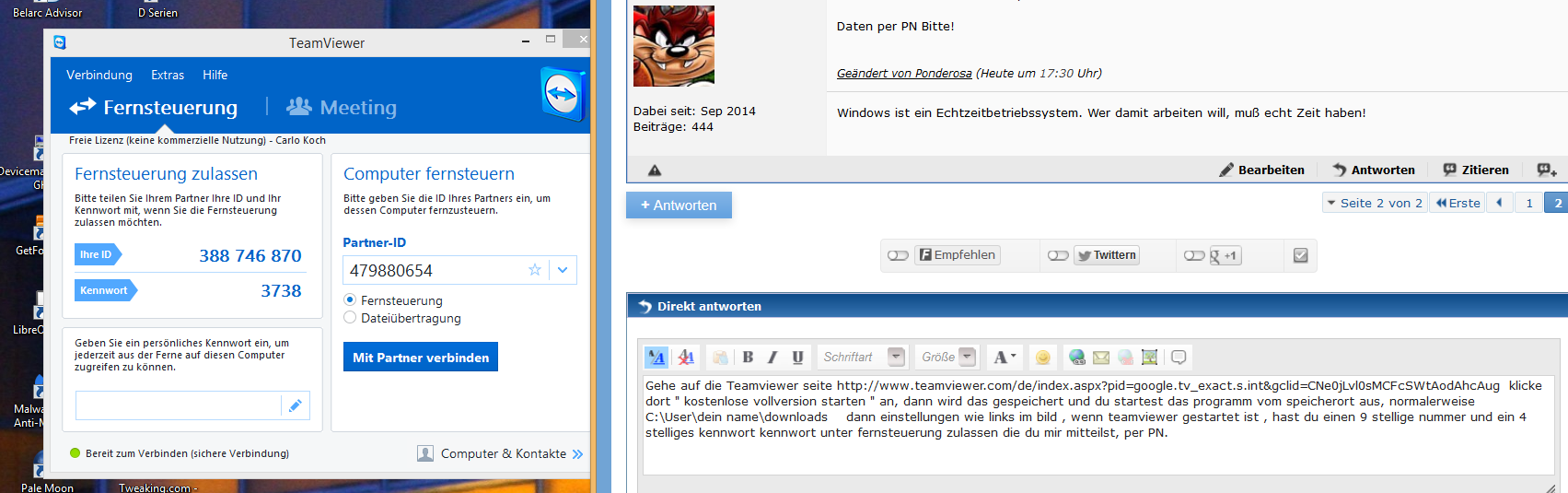Click the Kennwort value 3738

281,290
